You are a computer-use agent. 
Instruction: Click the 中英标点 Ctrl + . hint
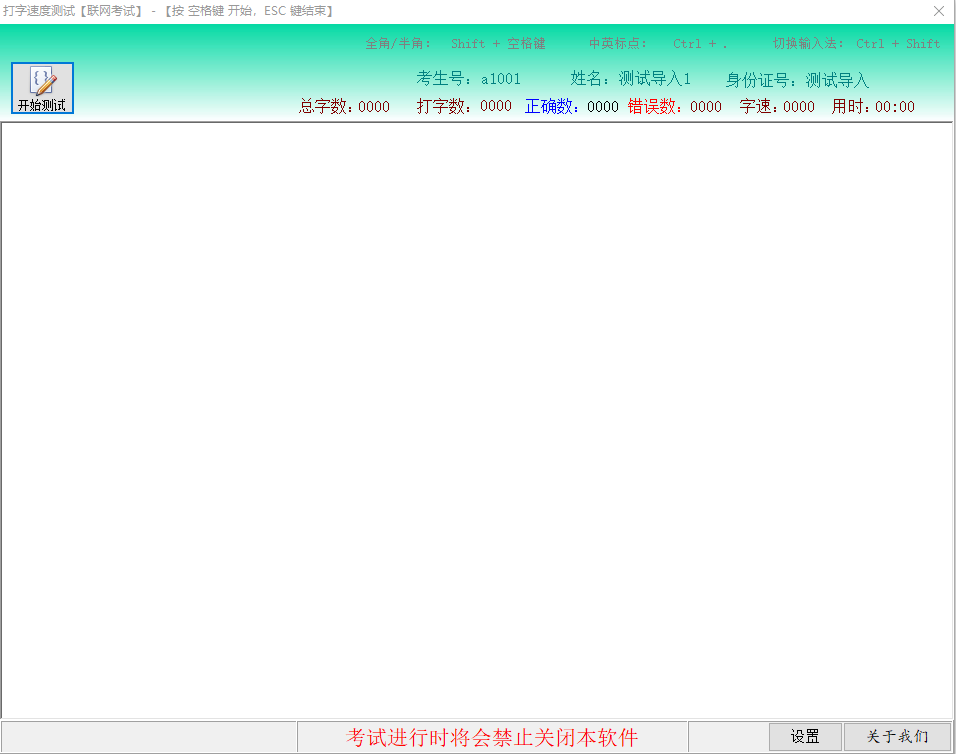tap(658, 44)
